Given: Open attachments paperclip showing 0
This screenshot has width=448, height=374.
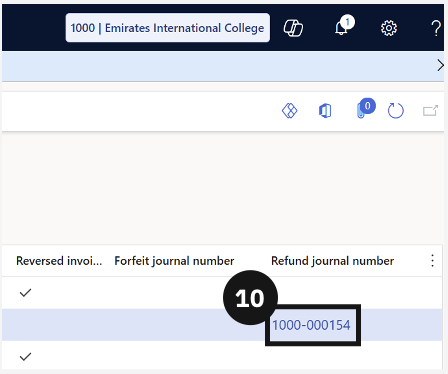Looking at the screenshot, I should (365, 109).
